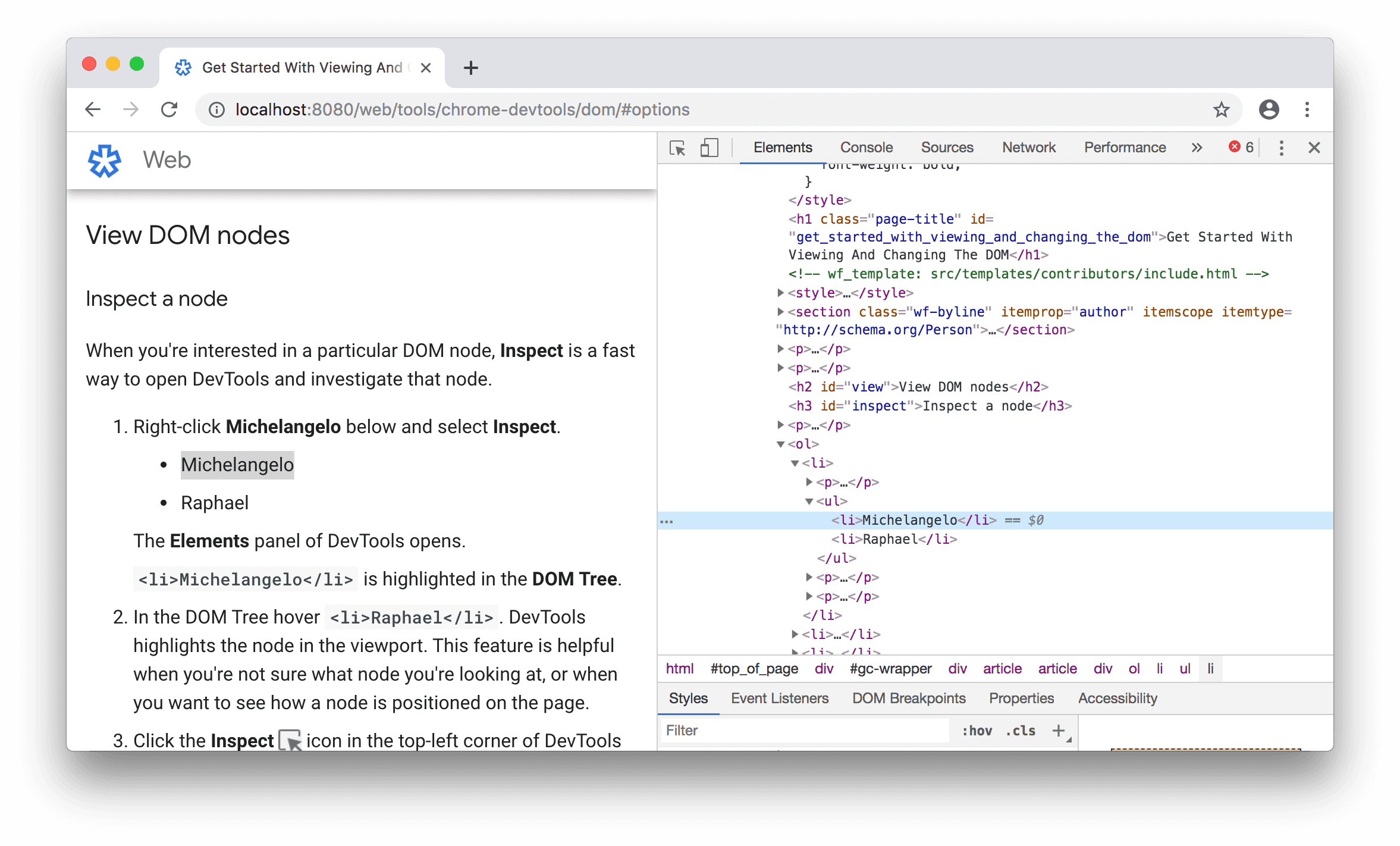
Task: Click the errors badge showing 6
Action: (1240, 147)
